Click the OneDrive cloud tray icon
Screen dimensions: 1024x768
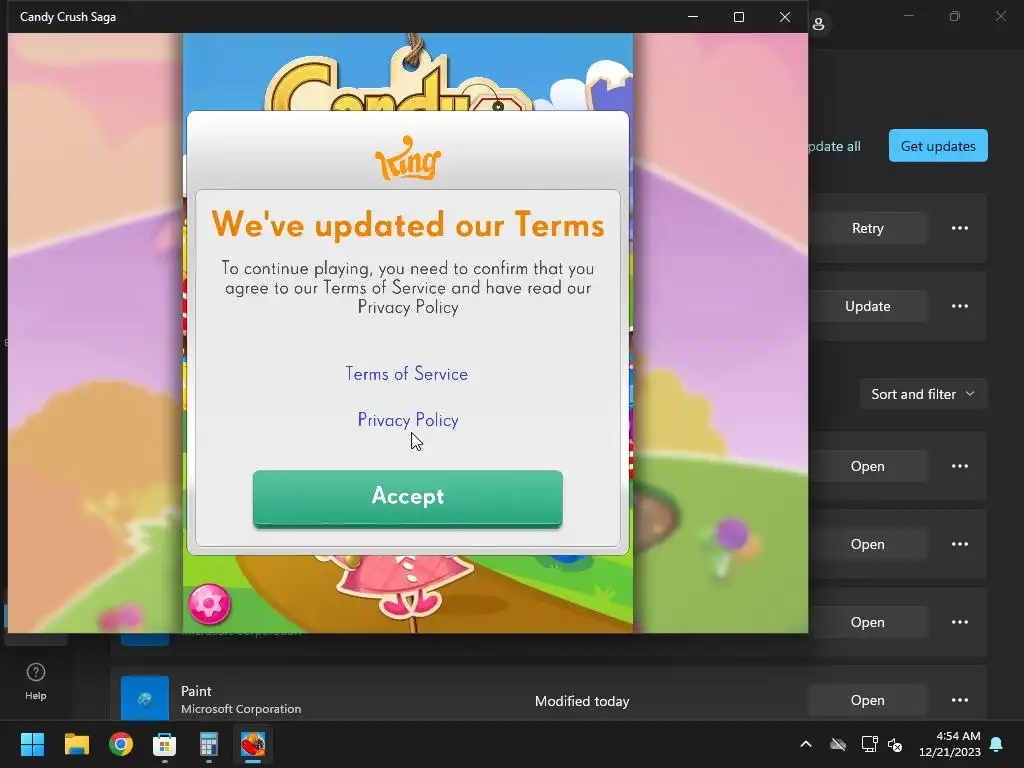[x=838, y=744]
